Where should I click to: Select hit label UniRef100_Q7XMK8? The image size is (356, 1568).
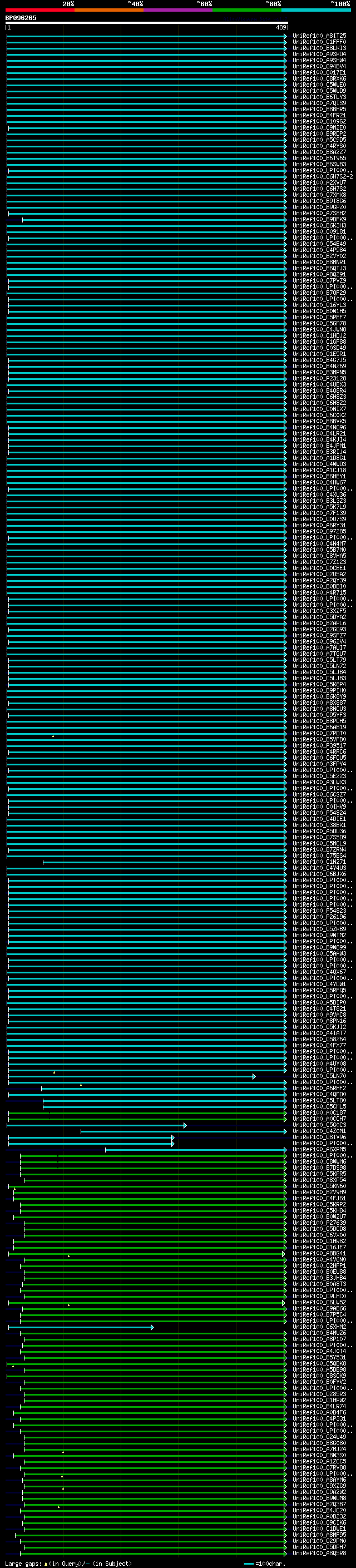pyautogui.click(x=319, y=195)
